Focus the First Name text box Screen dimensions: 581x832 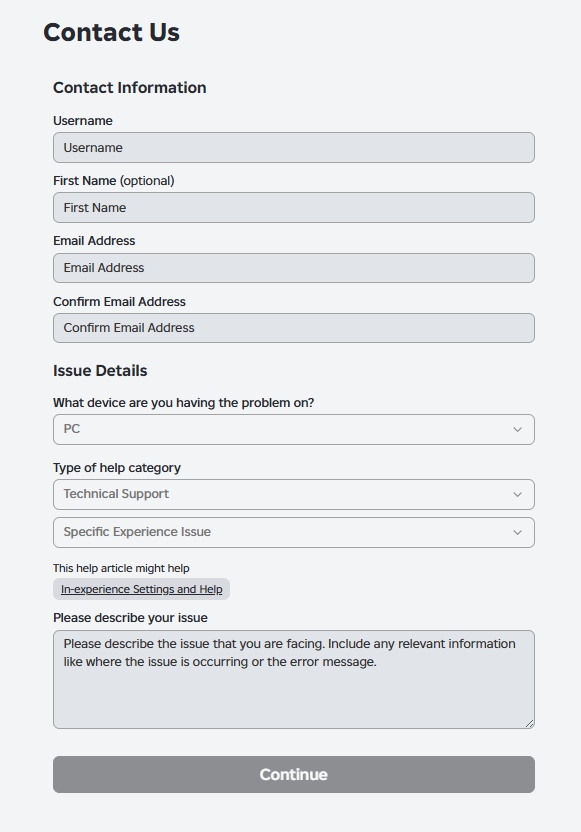point(293,207)
